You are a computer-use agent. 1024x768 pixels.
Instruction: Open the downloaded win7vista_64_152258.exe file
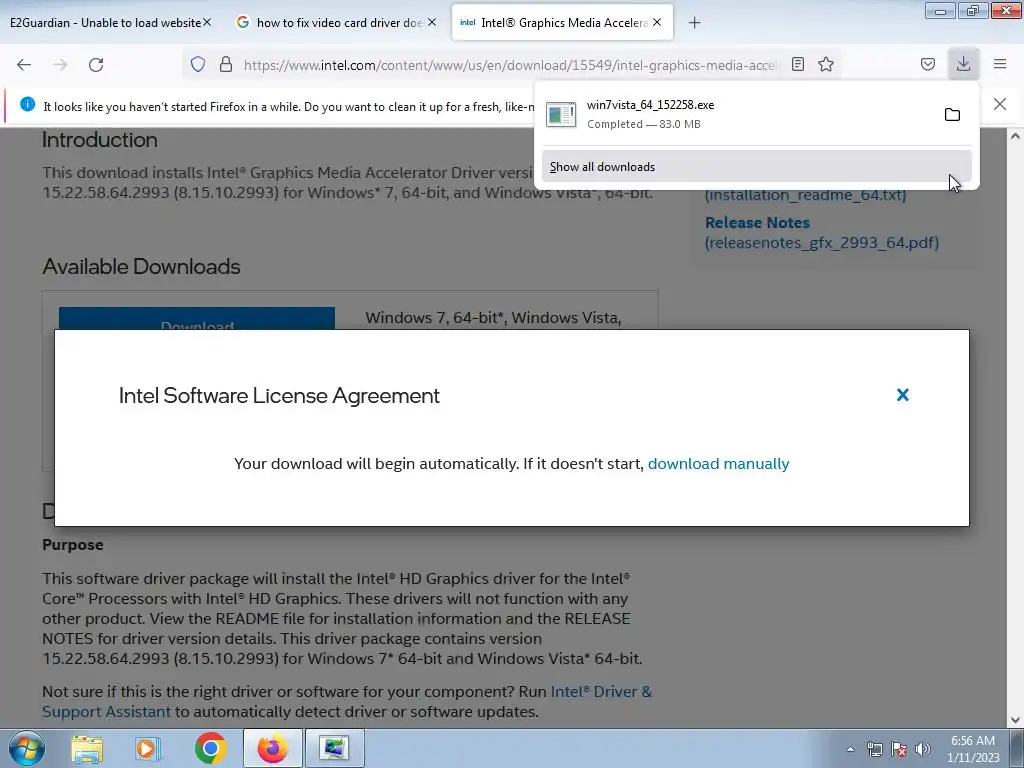pos(737,114)
